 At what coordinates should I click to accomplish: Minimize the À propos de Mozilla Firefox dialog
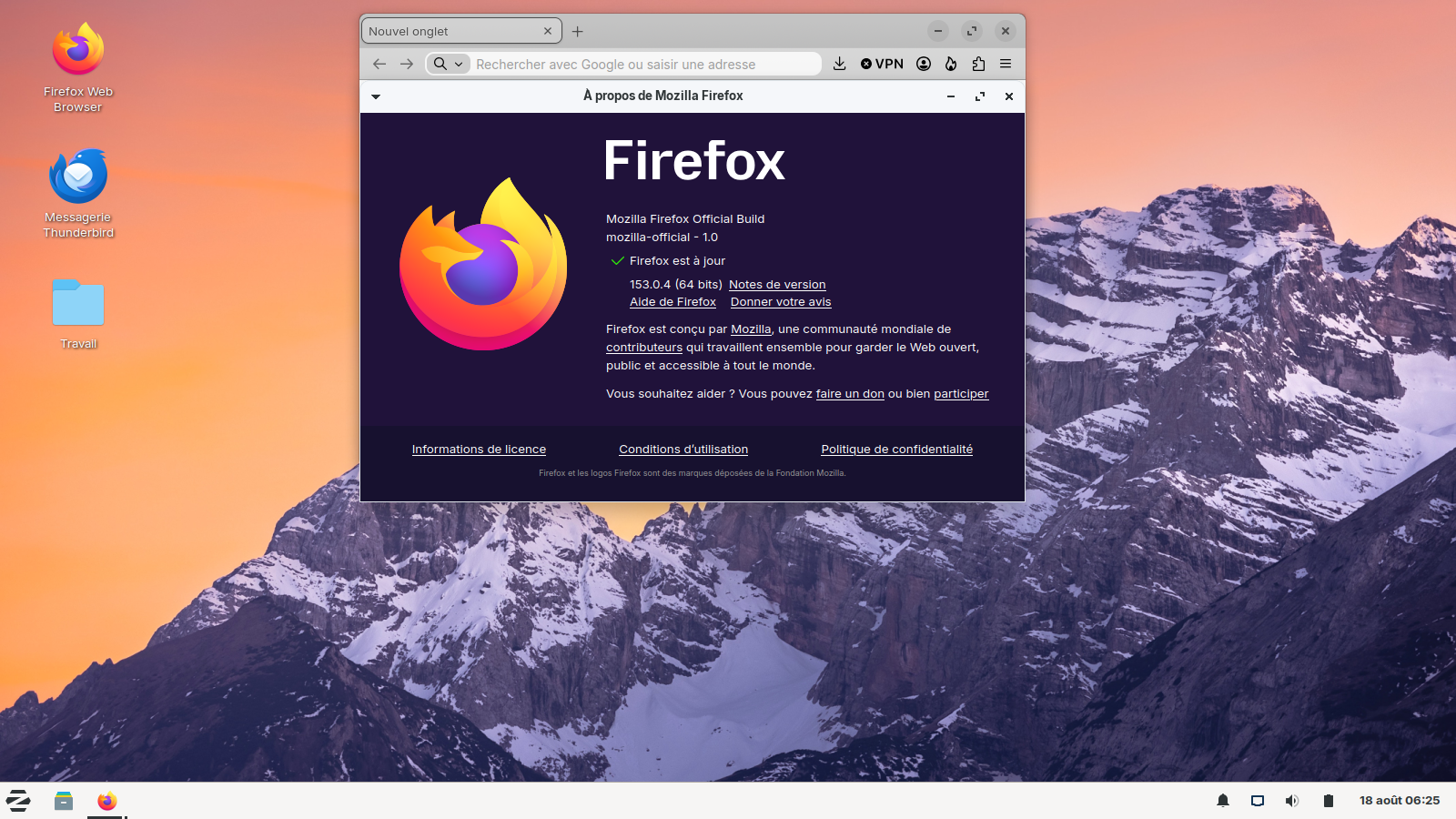pyautogui.click(x=951, y=96)
